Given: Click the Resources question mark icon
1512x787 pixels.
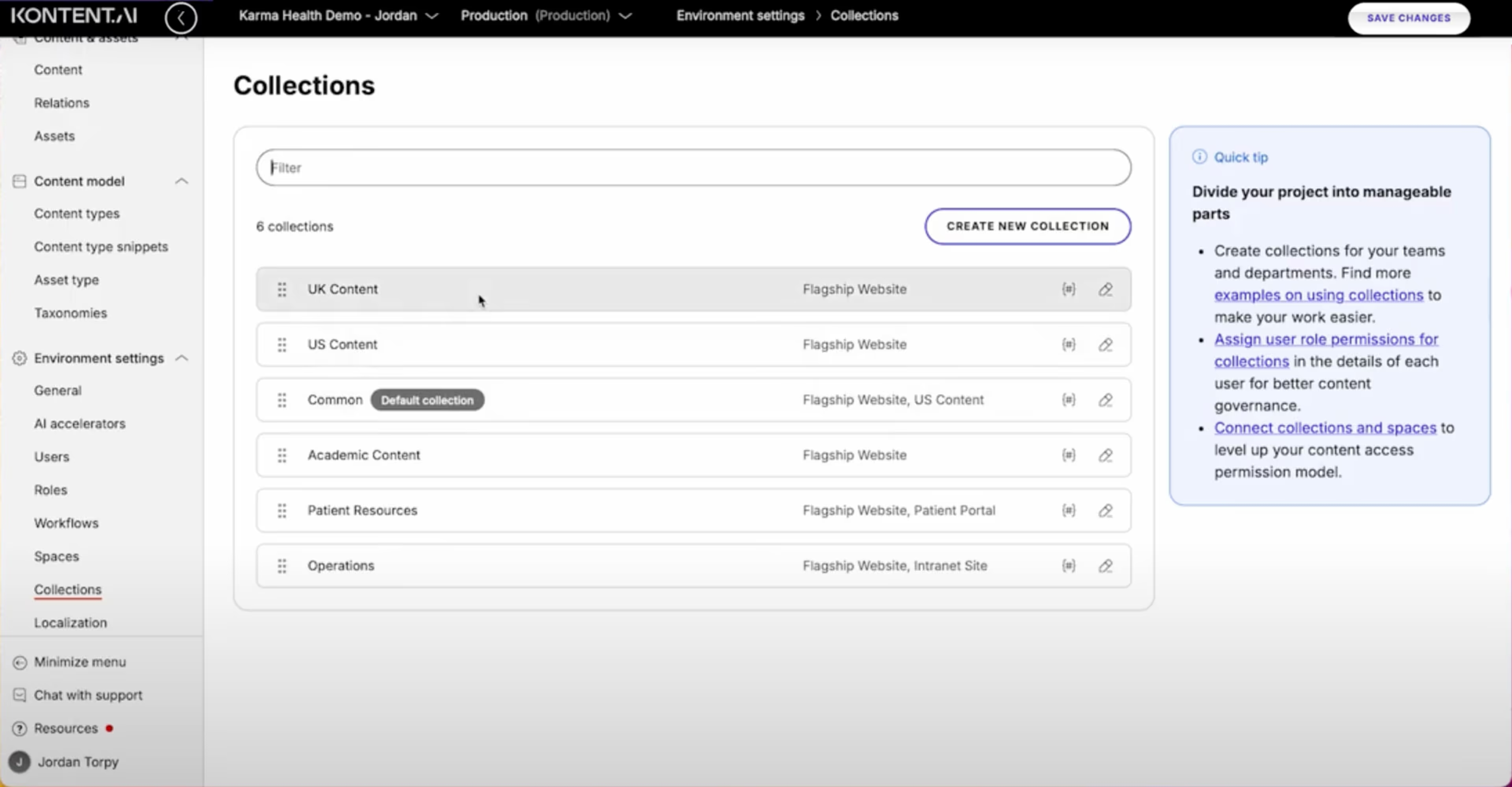Looking at the screenshot, I should click(19, 728).
